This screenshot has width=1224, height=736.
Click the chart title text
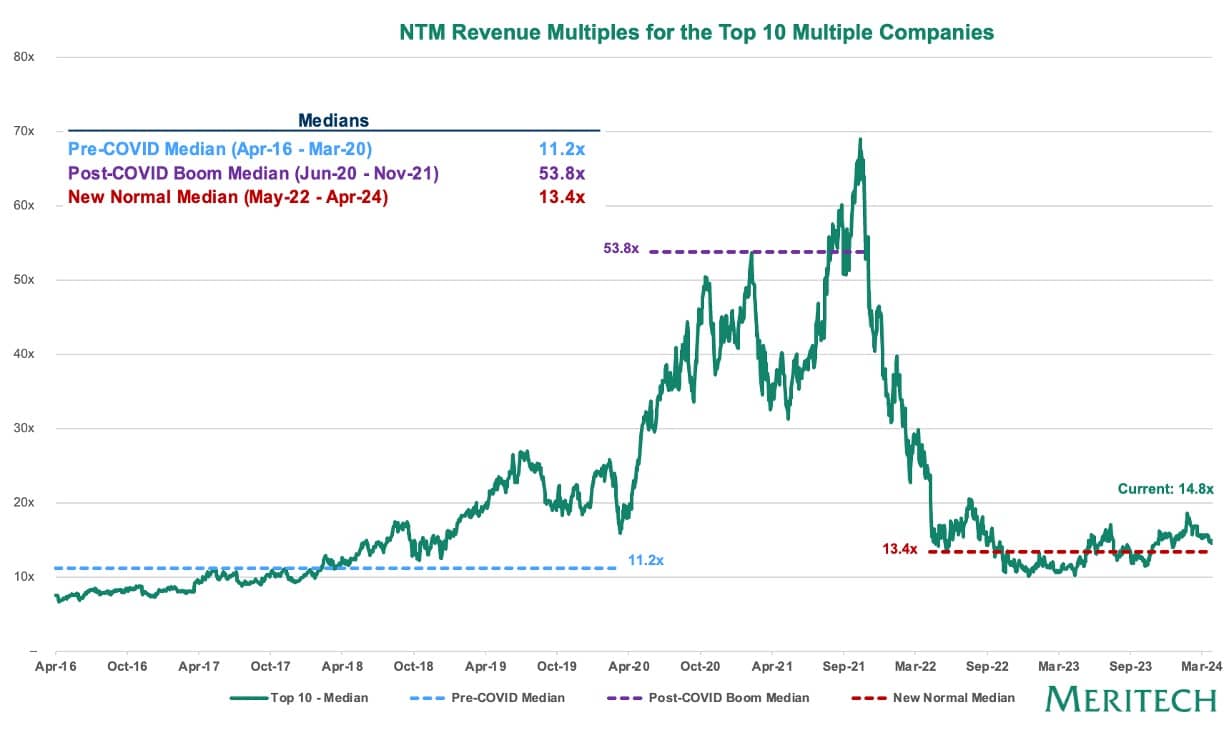pyautogui.click(x=697, y=32)
